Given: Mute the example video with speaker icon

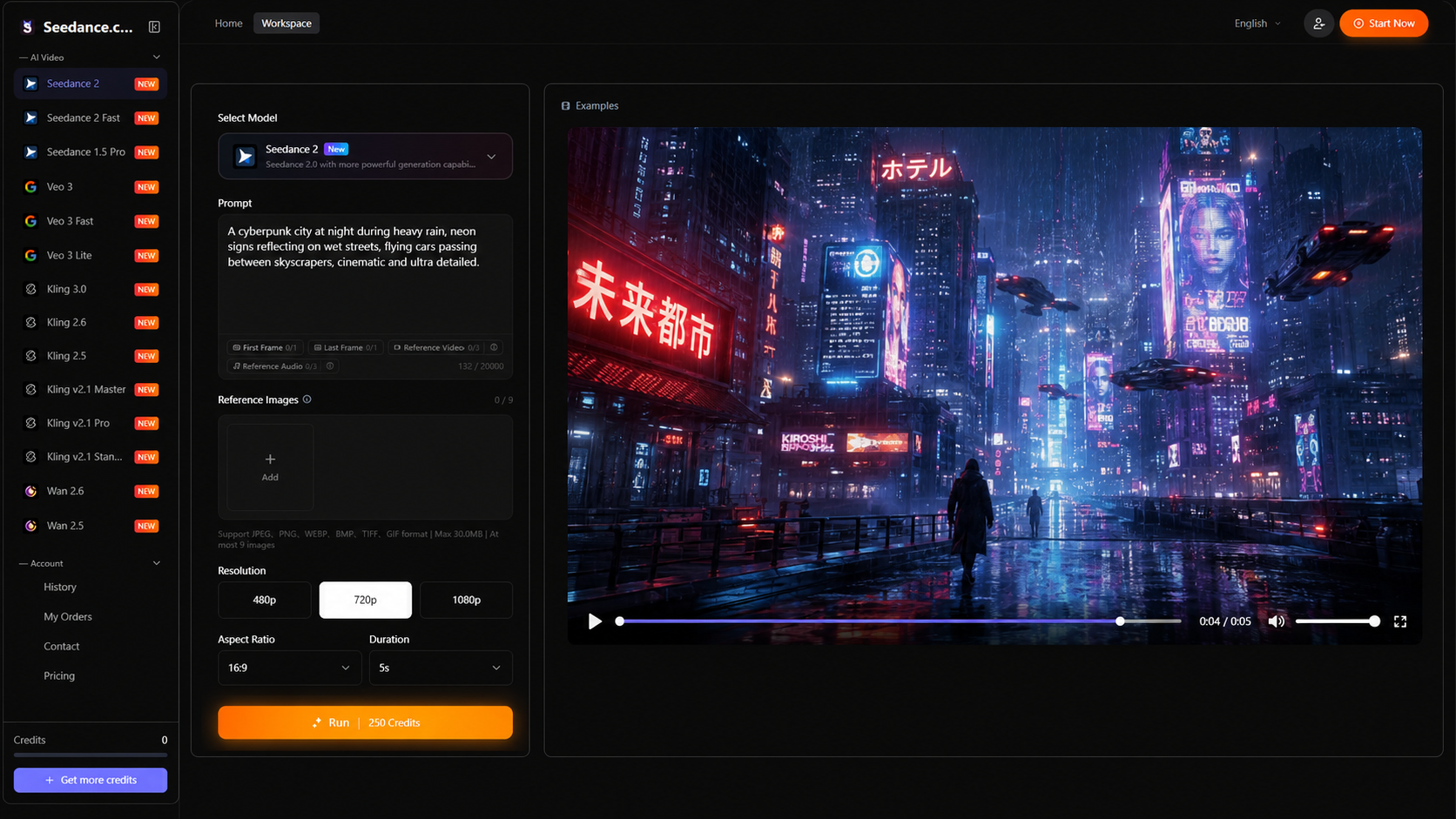Looking at the screenshot, I should pyautogui.click(x=1276, y=621).
